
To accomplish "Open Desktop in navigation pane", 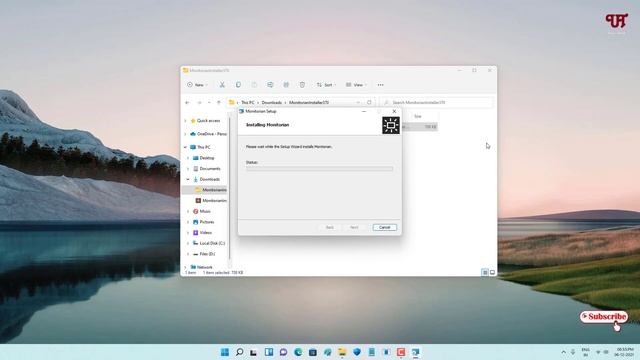I will (204, 158).
